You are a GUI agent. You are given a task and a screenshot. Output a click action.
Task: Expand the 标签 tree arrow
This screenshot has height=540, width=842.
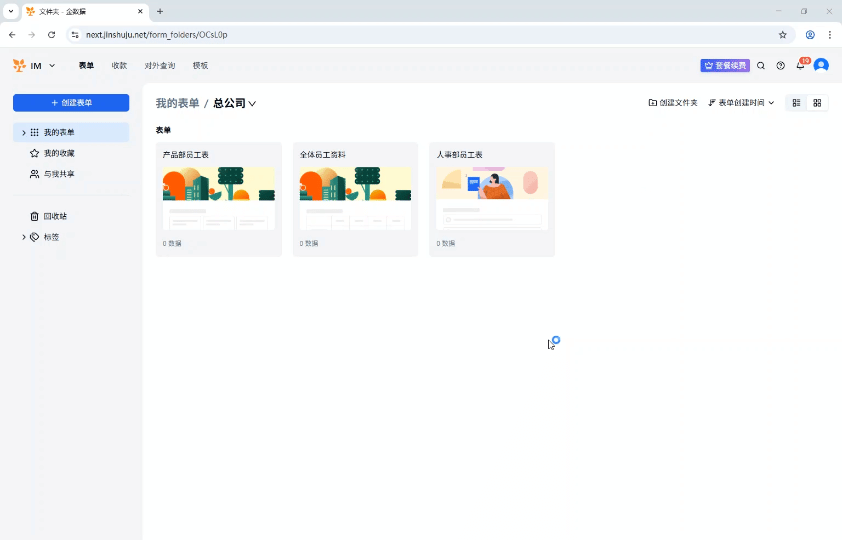(24, 237)
